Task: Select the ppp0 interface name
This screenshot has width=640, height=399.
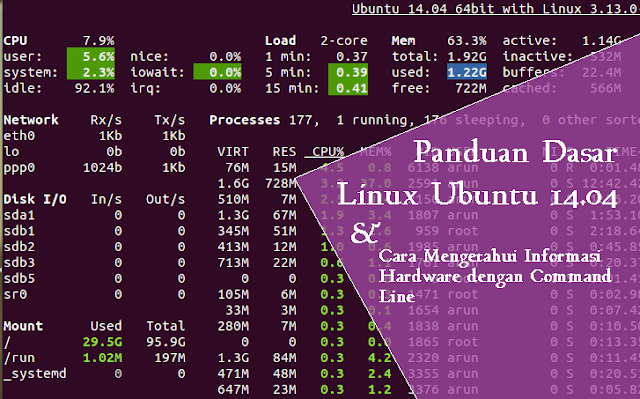Action: (x=19, y=168)
